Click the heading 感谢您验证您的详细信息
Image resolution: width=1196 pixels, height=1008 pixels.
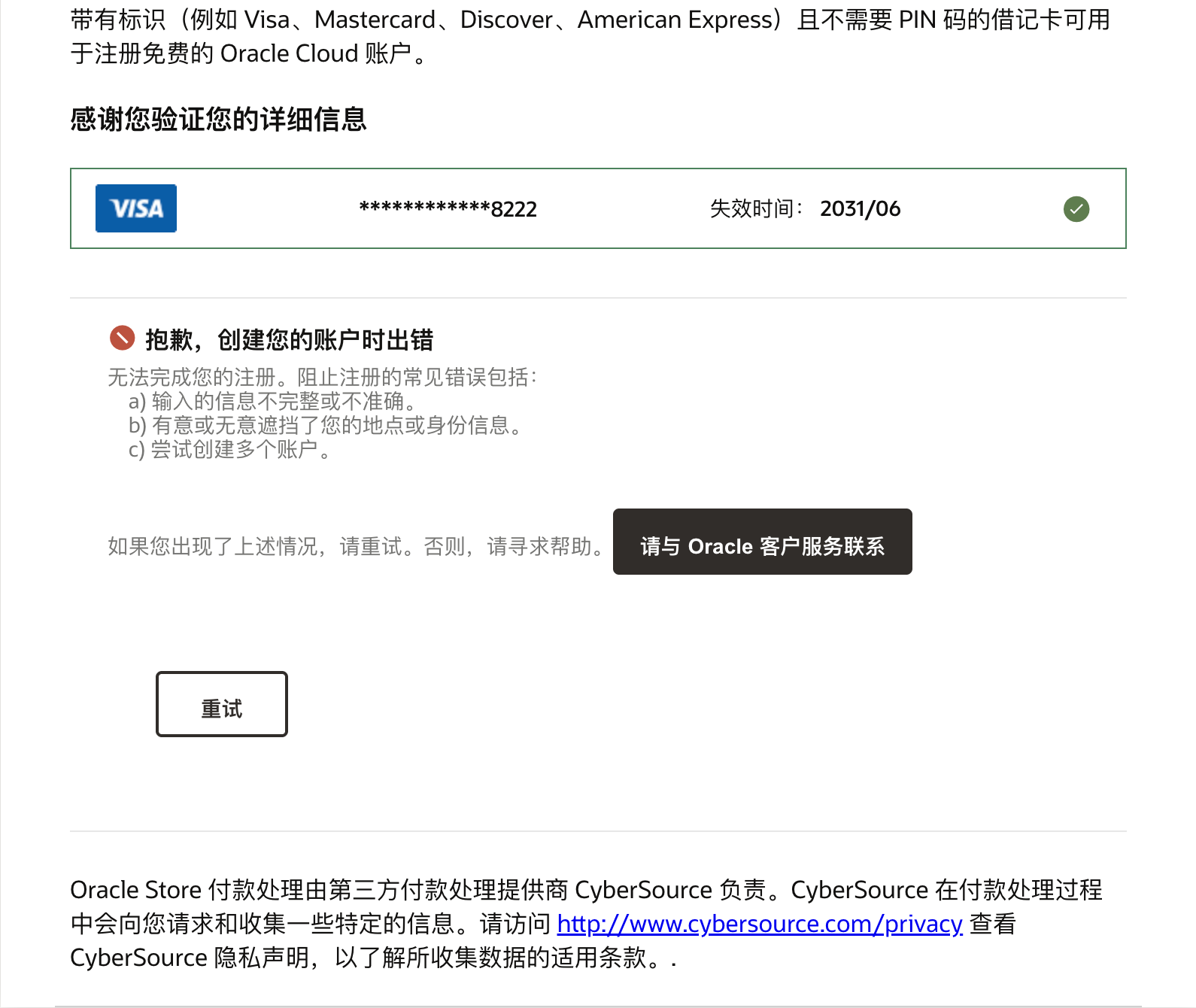tap(218, 120)
